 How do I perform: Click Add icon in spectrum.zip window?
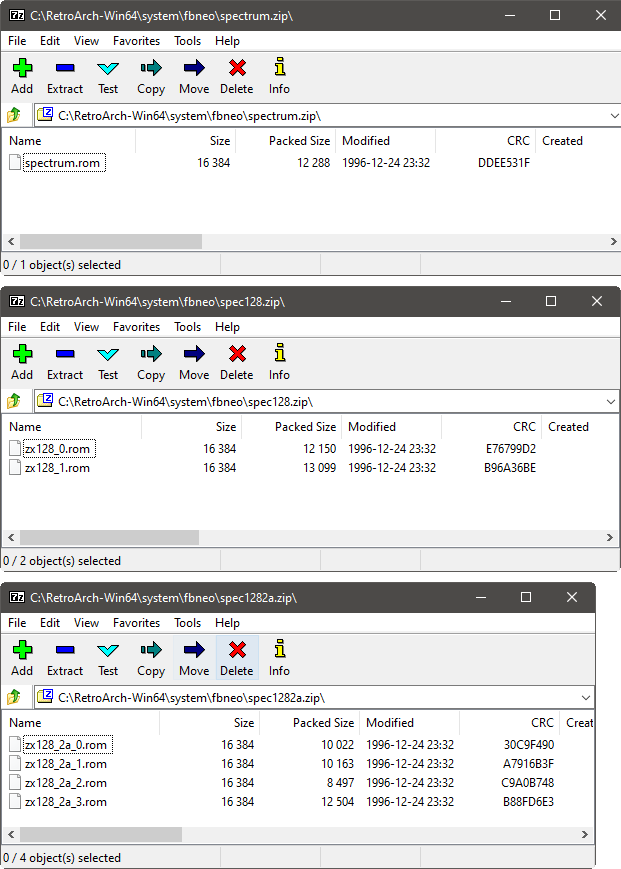22,68
